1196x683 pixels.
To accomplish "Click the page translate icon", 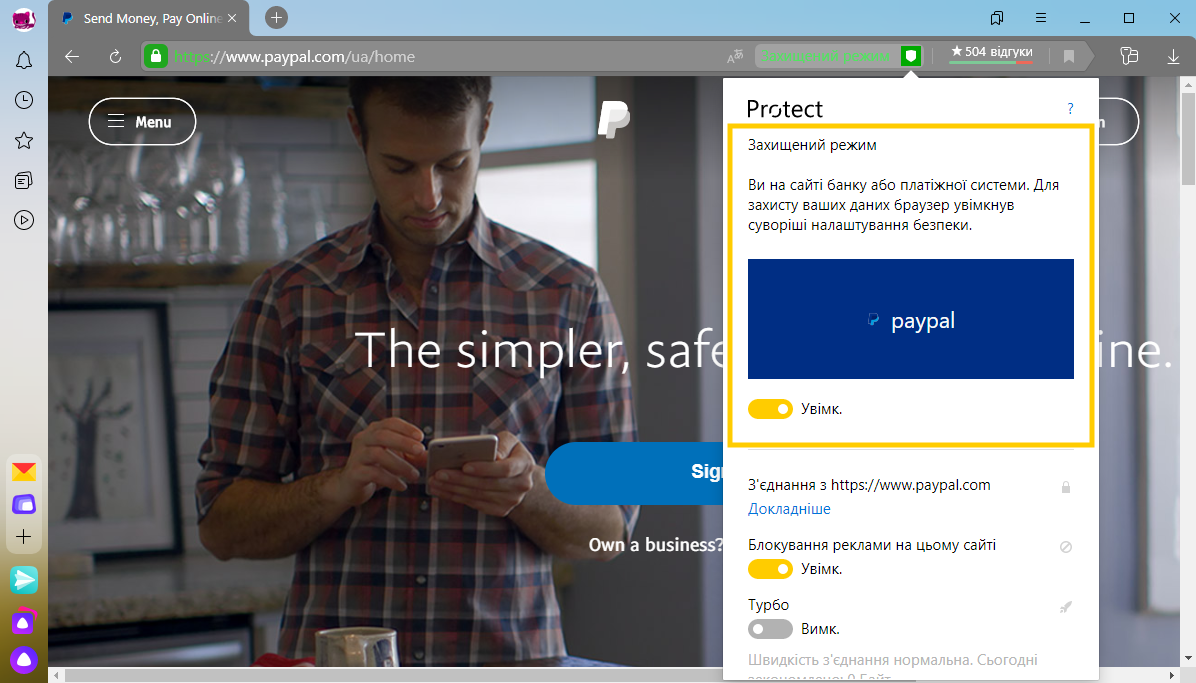I will tap(735, 56).
